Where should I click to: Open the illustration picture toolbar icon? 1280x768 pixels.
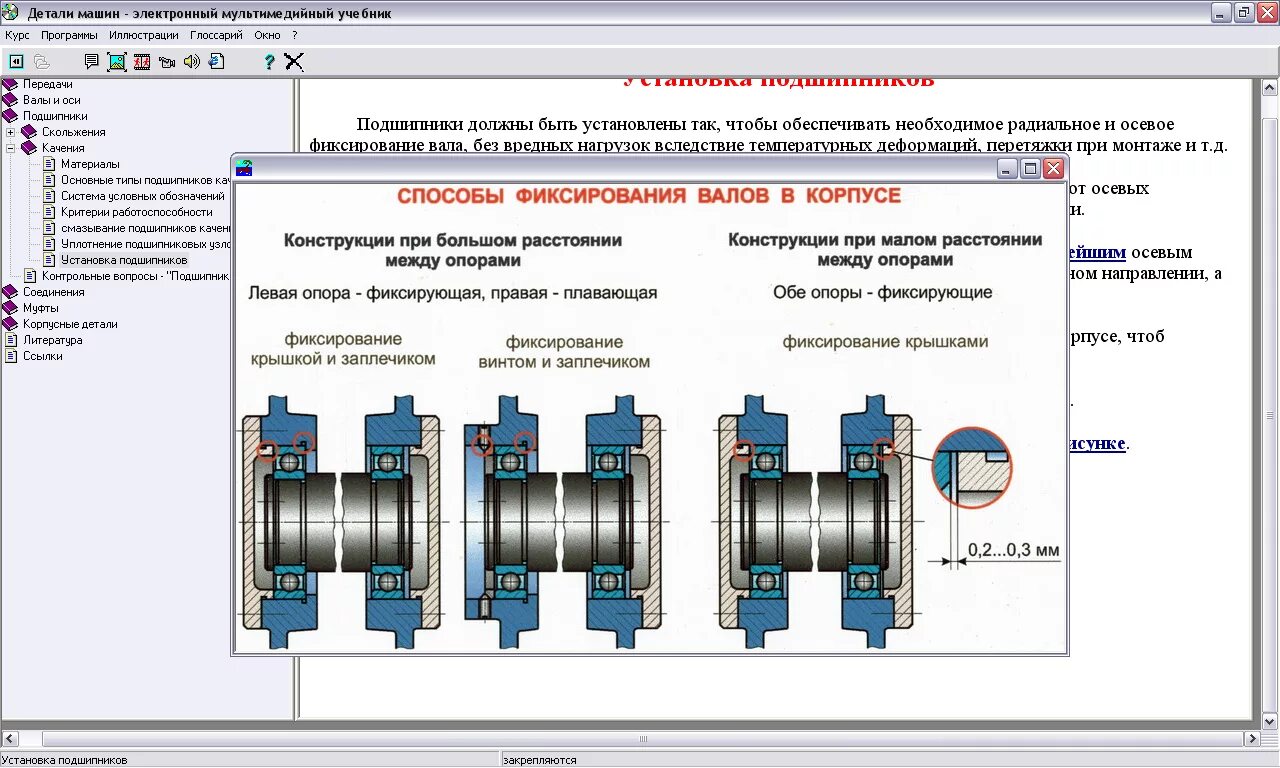click(117, 61)
